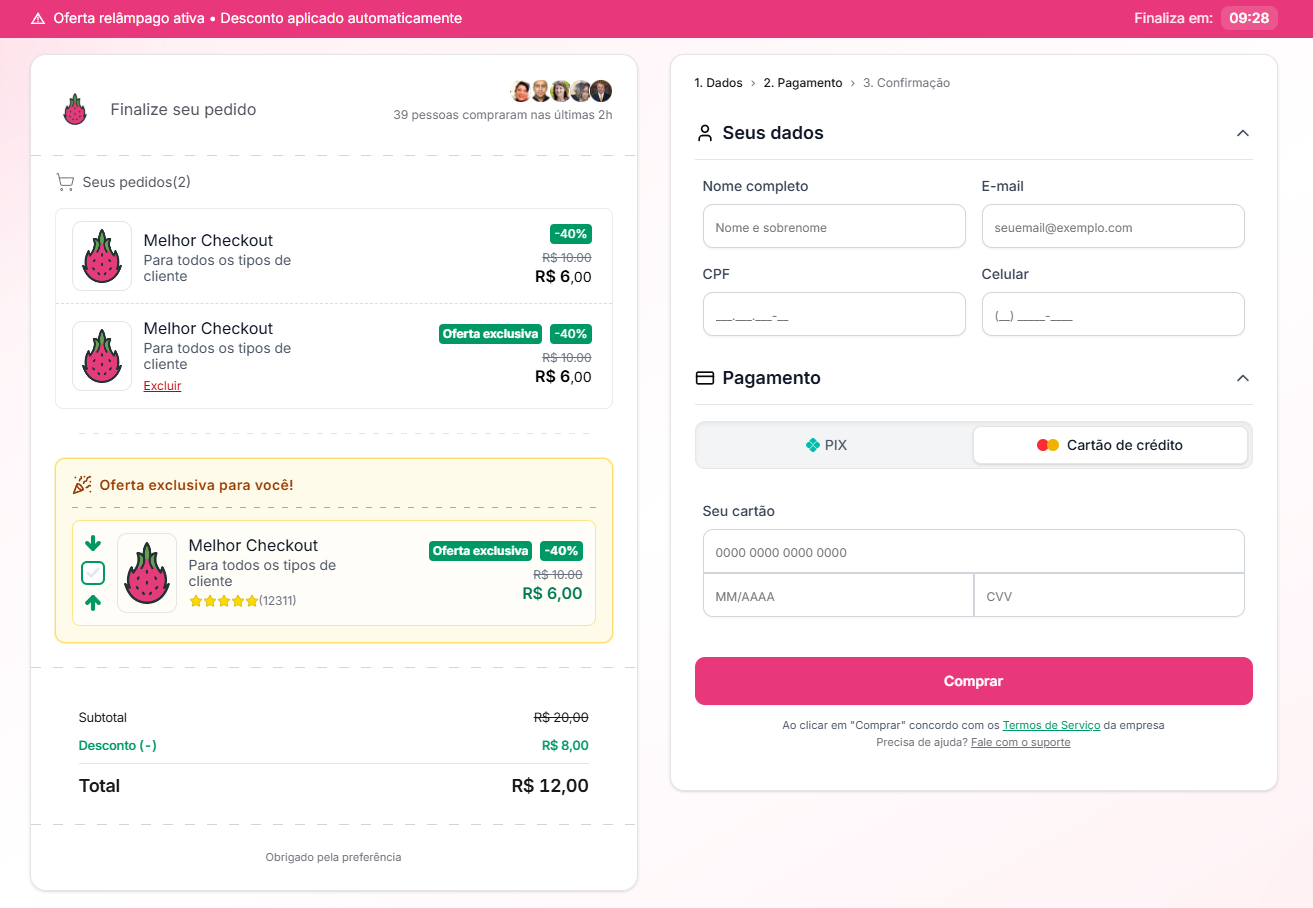Click the five-star rating in the offer
Image resolution: width=1313 pixels, height=908 pixels.
(x=224, y=601)
